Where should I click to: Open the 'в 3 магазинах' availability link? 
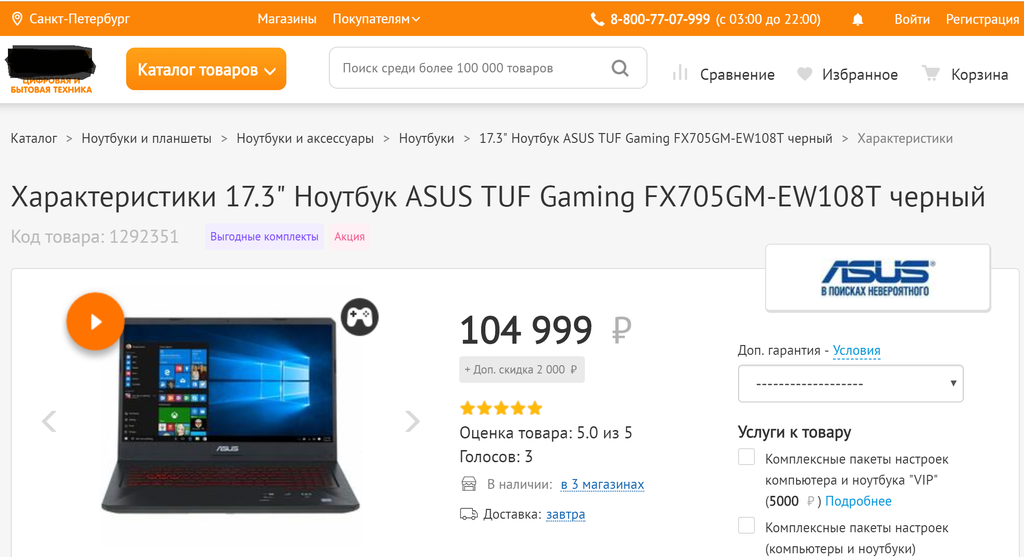coord(602,485)
